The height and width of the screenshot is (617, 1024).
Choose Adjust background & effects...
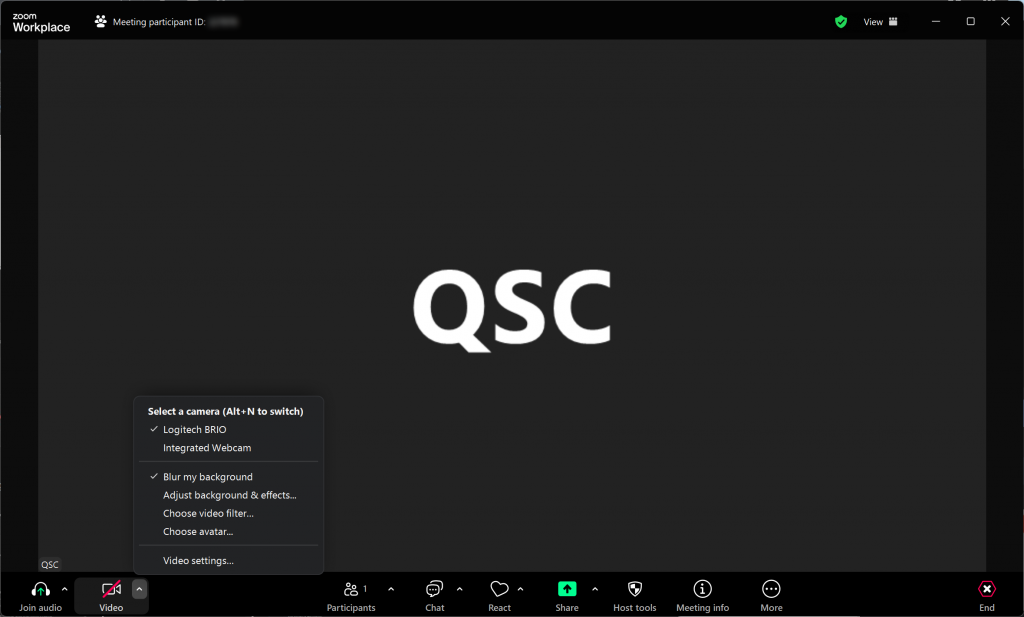(229, 495)
